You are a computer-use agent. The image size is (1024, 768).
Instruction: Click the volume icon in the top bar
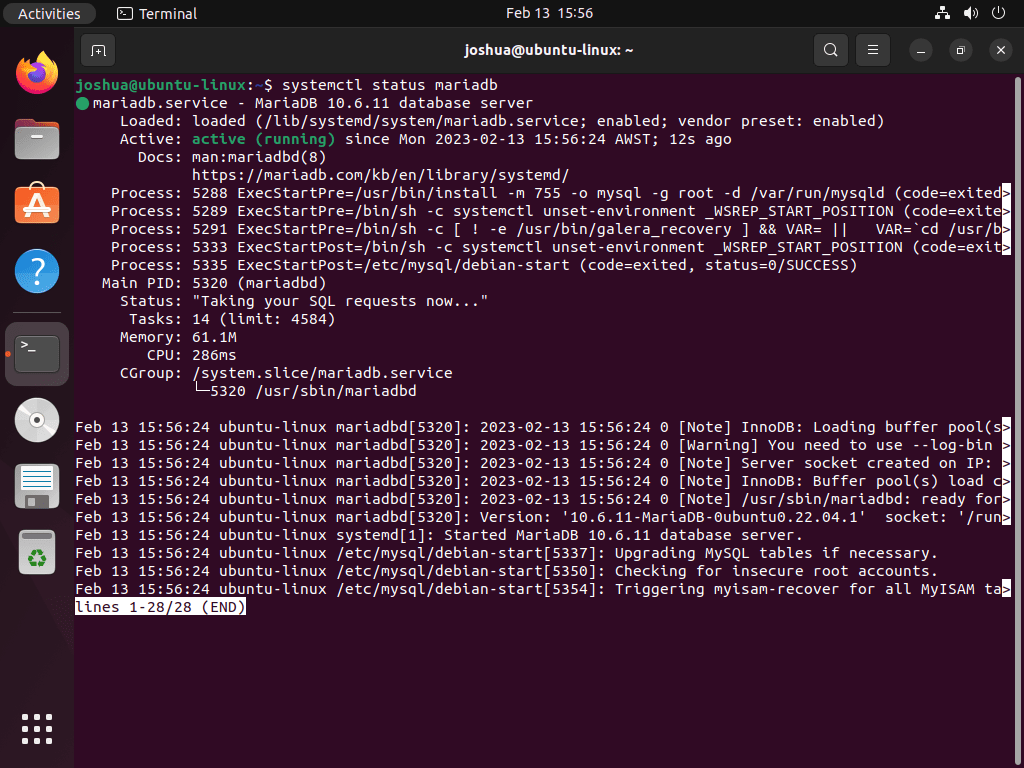[969, 13]
